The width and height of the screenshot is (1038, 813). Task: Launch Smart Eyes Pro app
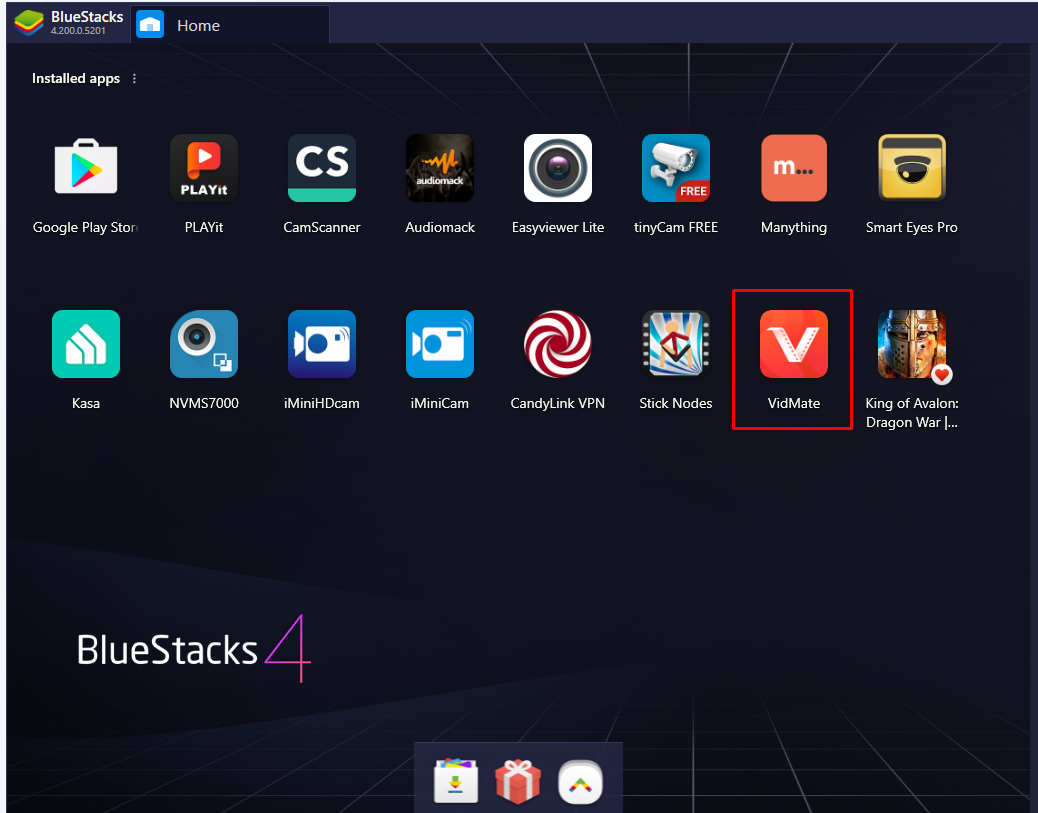click(x=912, y=167)
